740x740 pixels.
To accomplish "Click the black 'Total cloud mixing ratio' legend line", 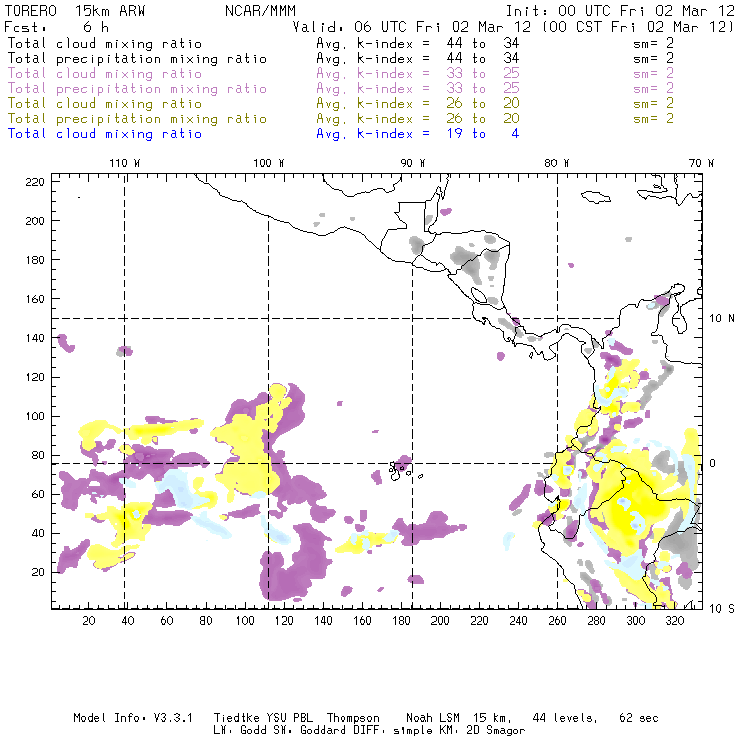I will [105, 43].
